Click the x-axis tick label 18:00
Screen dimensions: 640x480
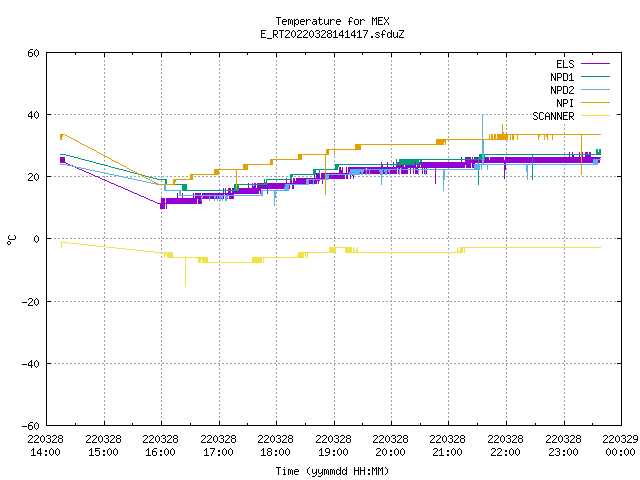point(276,452)
